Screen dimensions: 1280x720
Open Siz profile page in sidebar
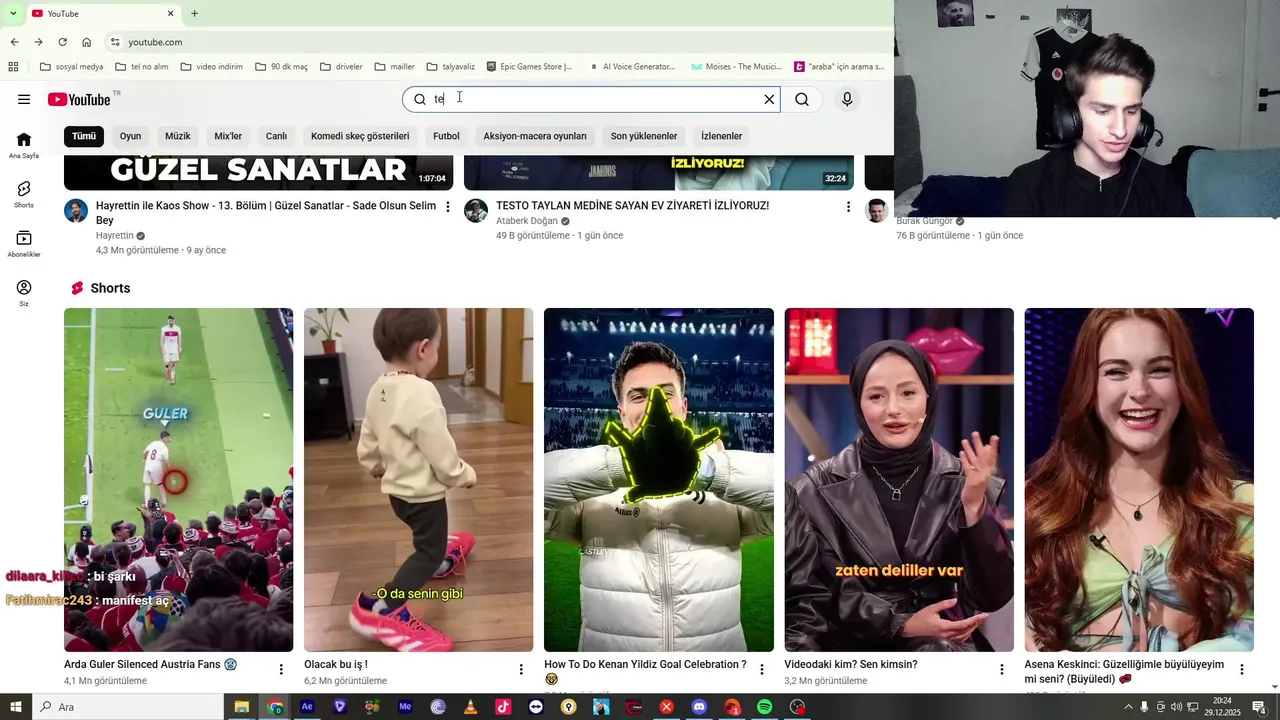pyautogui.click(x=24, y=293)
